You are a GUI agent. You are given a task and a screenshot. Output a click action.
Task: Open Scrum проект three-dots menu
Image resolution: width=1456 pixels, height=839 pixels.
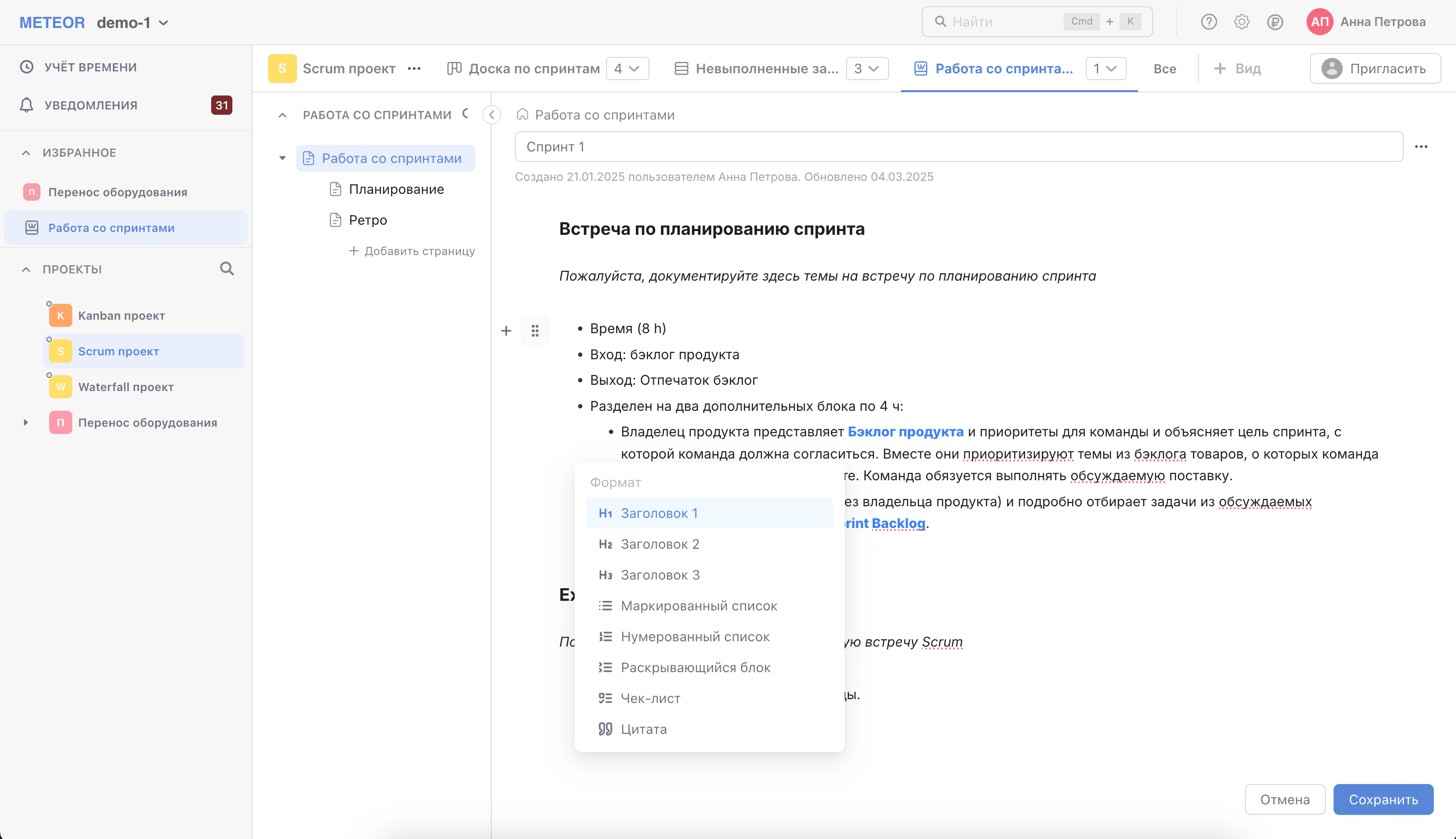pos(414,68)
